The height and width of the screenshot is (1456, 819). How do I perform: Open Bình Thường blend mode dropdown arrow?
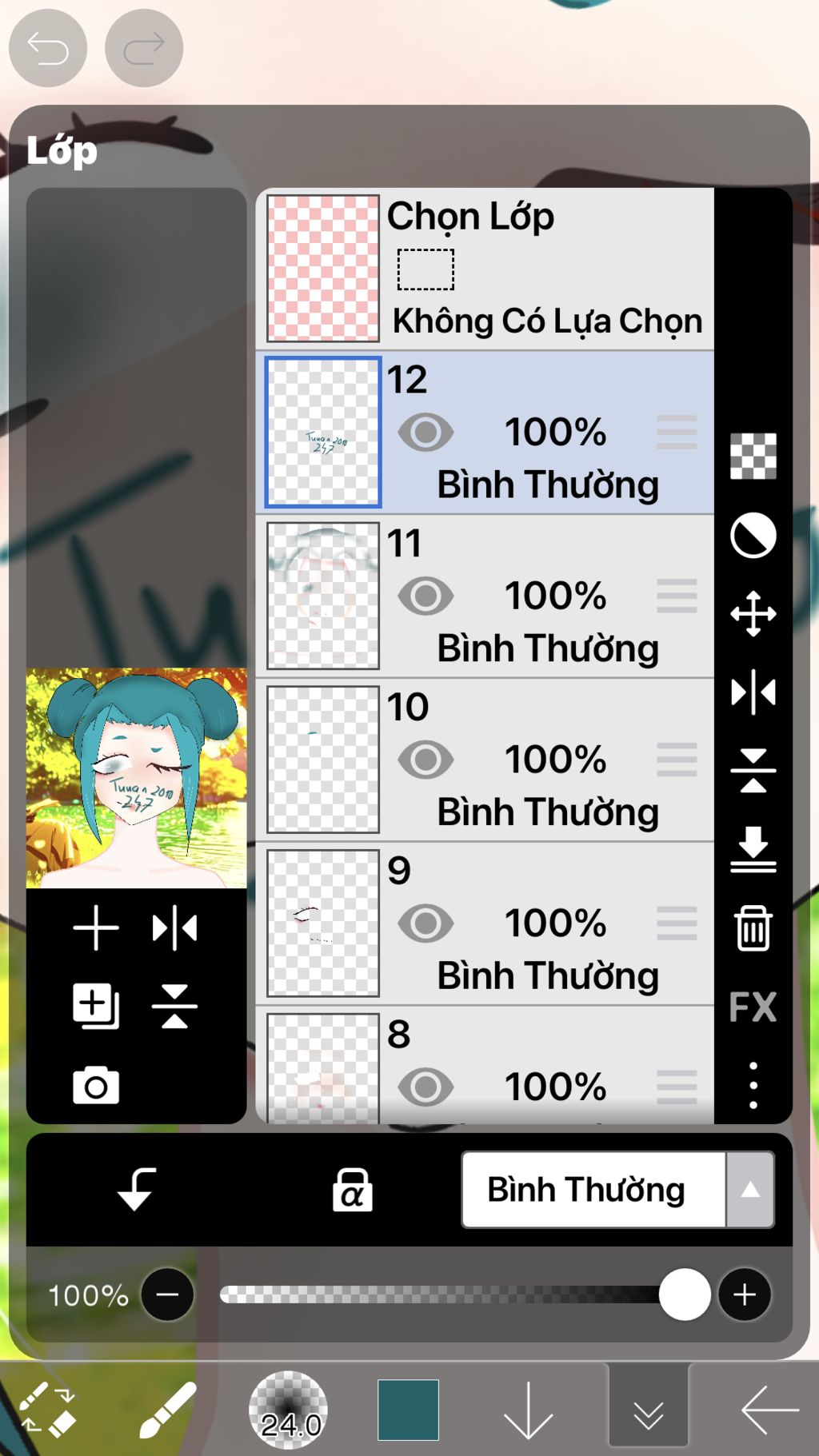[750, 1190]
